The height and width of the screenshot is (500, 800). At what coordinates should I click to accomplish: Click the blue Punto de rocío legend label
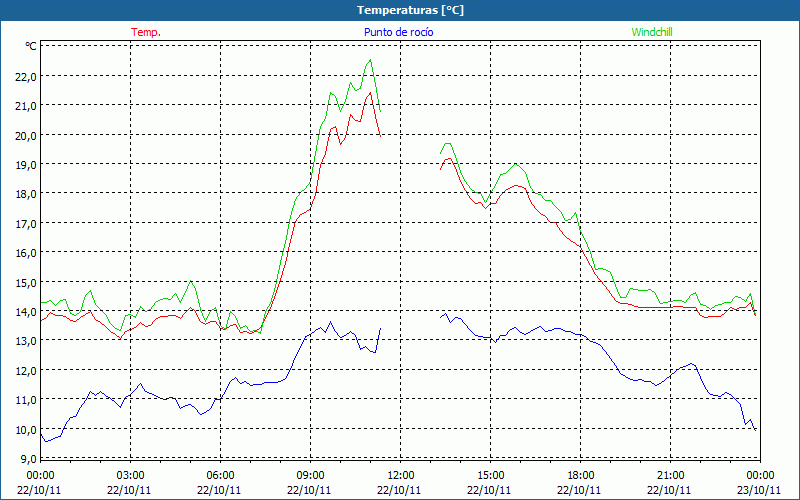[x=398, y=32]
